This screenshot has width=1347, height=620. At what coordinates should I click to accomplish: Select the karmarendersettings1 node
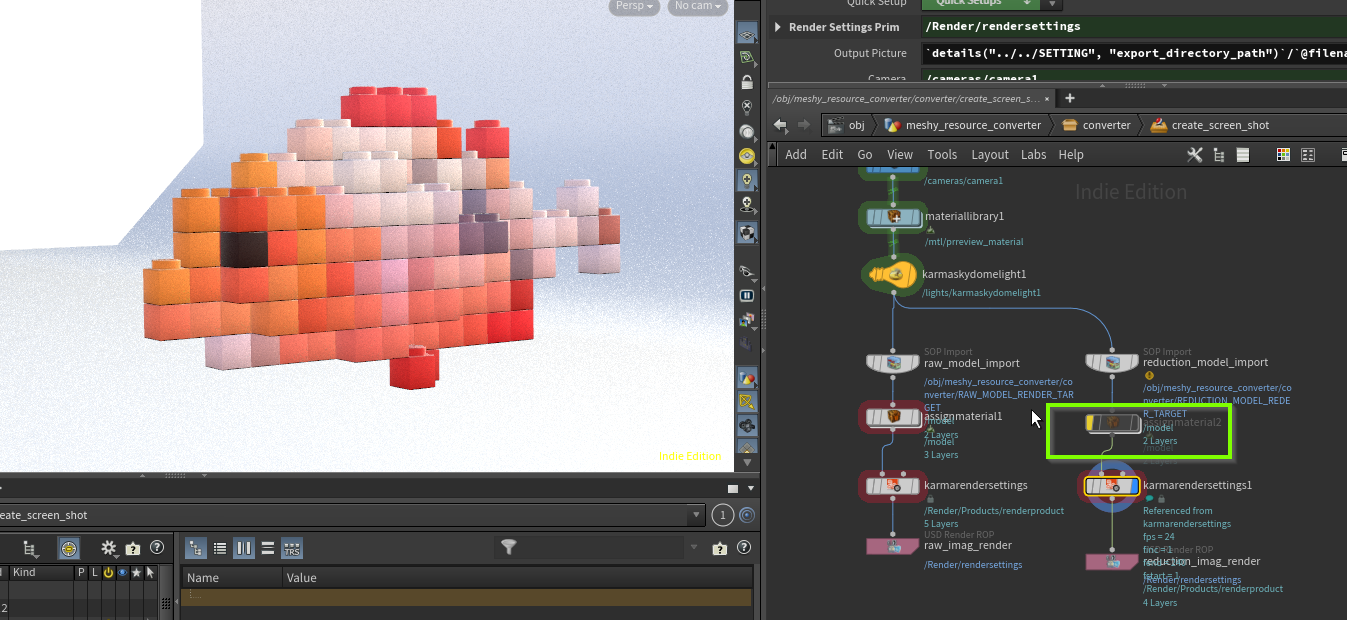(1112, 486)
